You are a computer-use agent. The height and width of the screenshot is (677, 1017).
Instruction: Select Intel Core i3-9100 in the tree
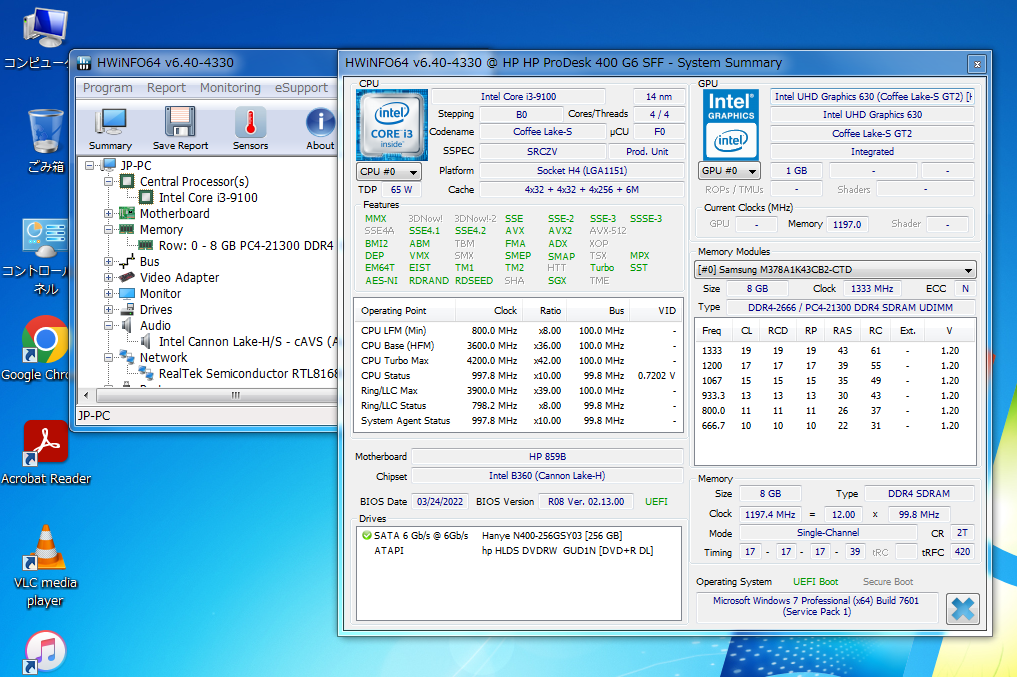pyautogui.click(x=208, y=198)
